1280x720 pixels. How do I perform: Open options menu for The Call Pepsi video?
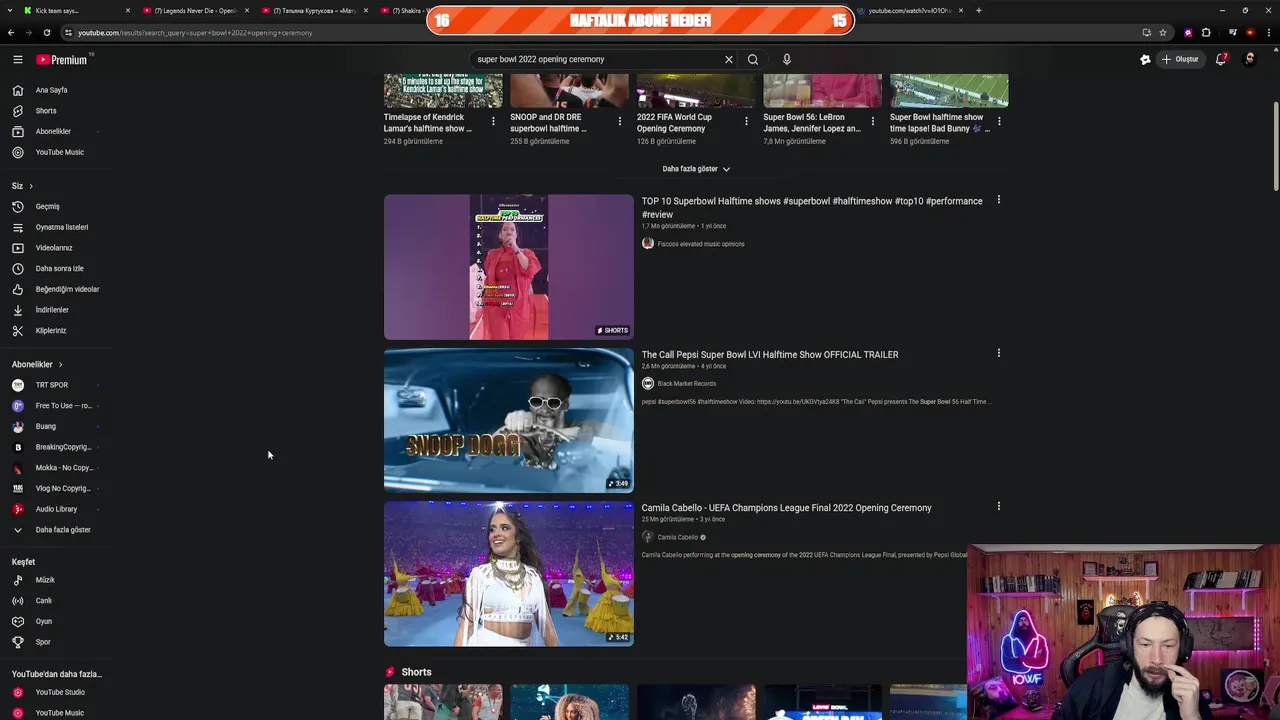tap(998, 353)
